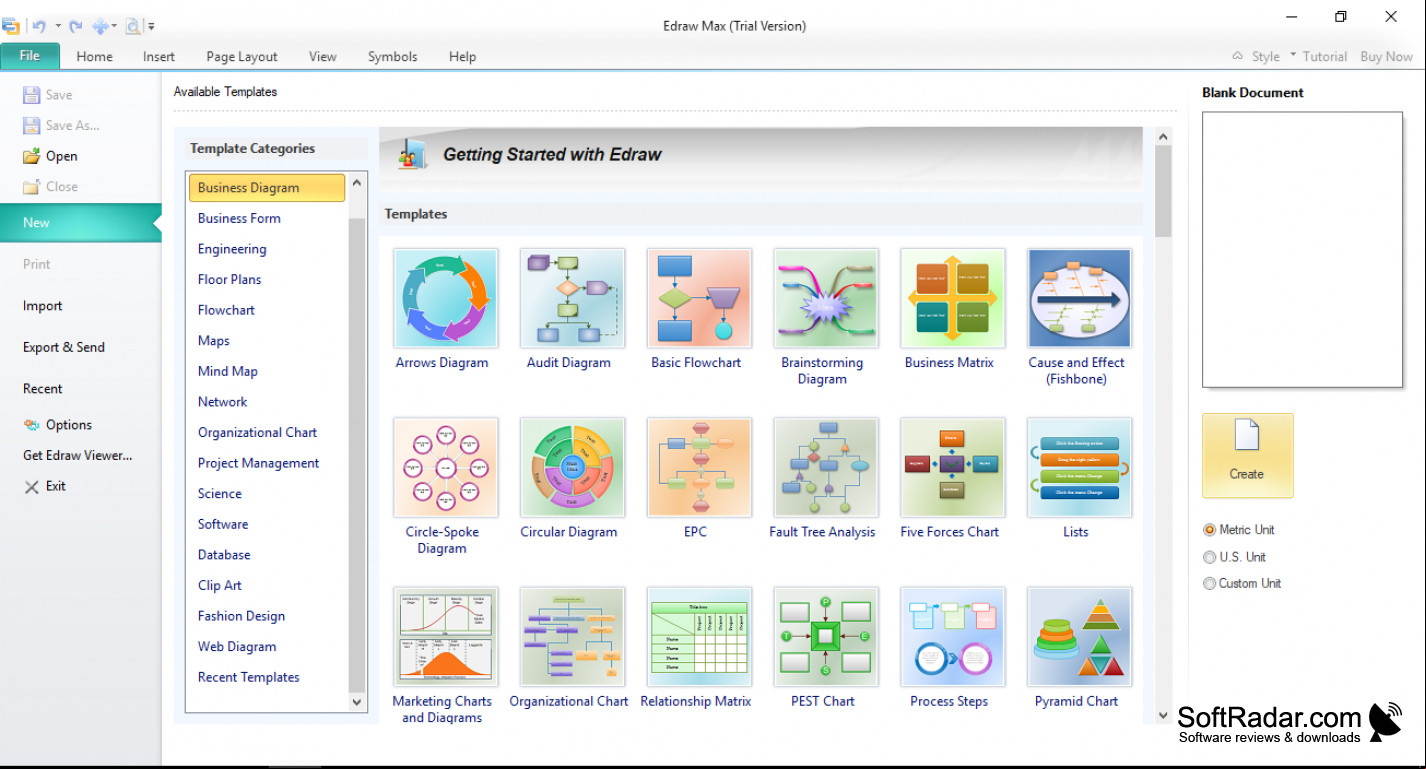Click the templates pane scroll-down arrow
Screen dimensions: 1426x769
pos(1163,715)
